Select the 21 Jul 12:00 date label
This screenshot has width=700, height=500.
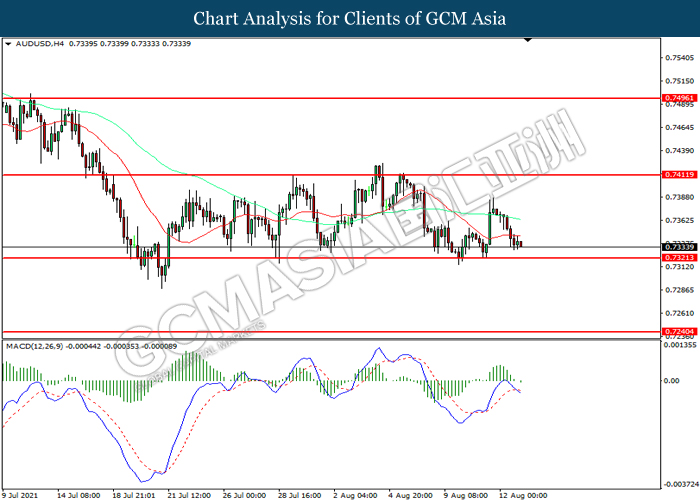click(x=188, y=494)
